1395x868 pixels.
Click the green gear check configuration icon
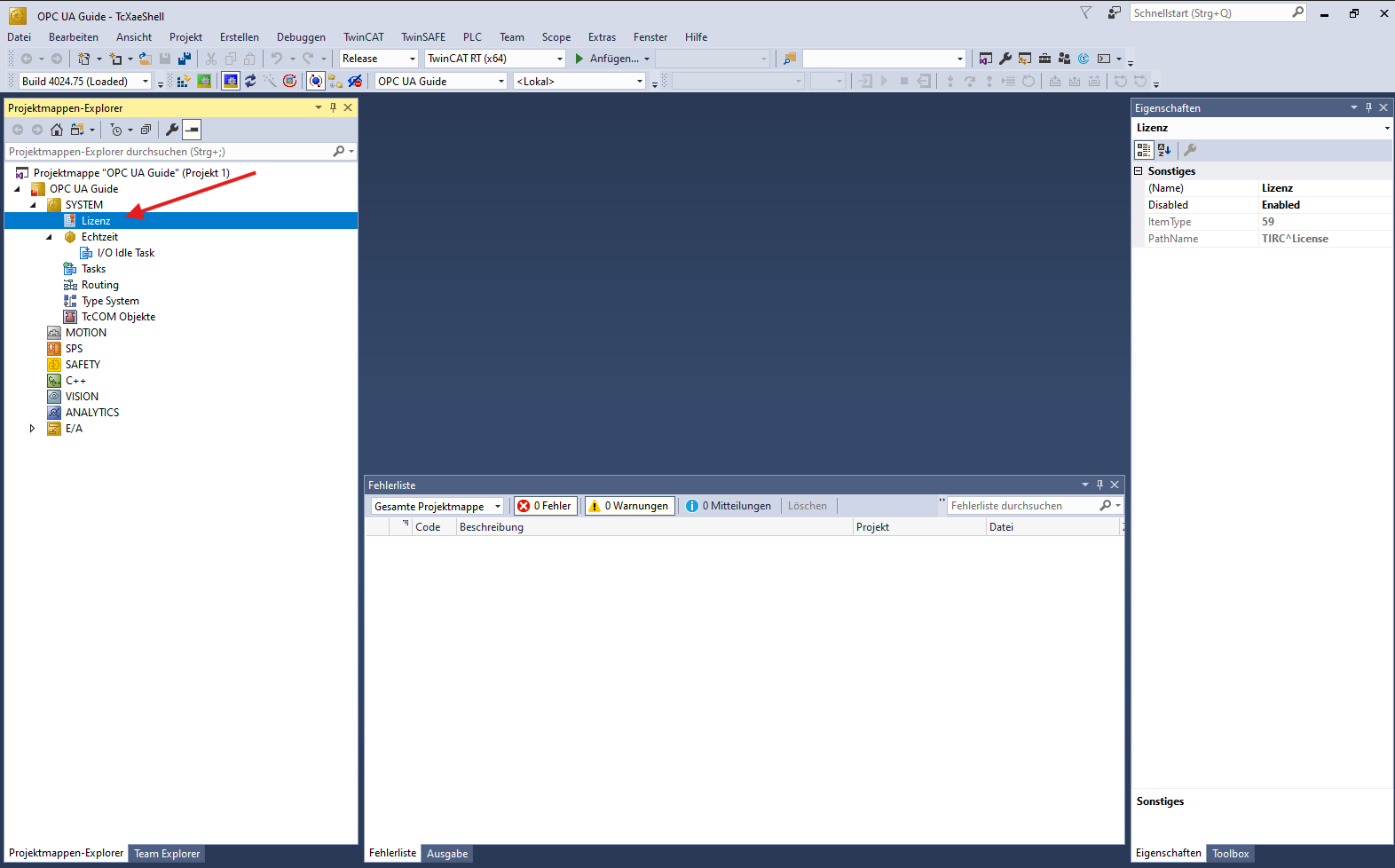(204, 81)
